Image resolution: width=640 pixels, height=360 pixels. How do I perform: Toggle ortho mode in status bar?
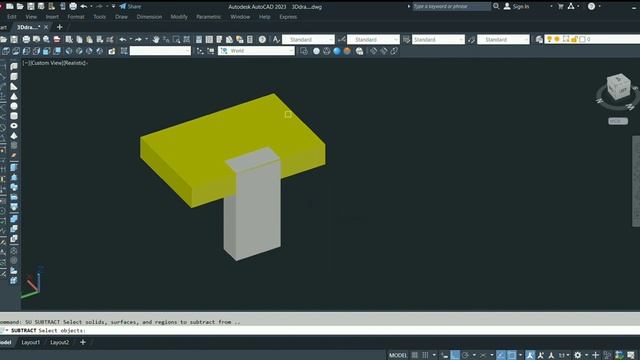pyautogui.click(x=455, y=355)
